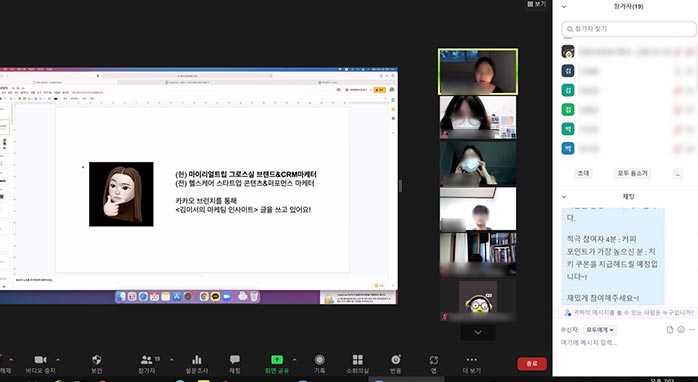The width and height of the screenshot is (698, 382).
Task: Click the first participant cartoon avatar in list
Action: click(x=568, y=52)
